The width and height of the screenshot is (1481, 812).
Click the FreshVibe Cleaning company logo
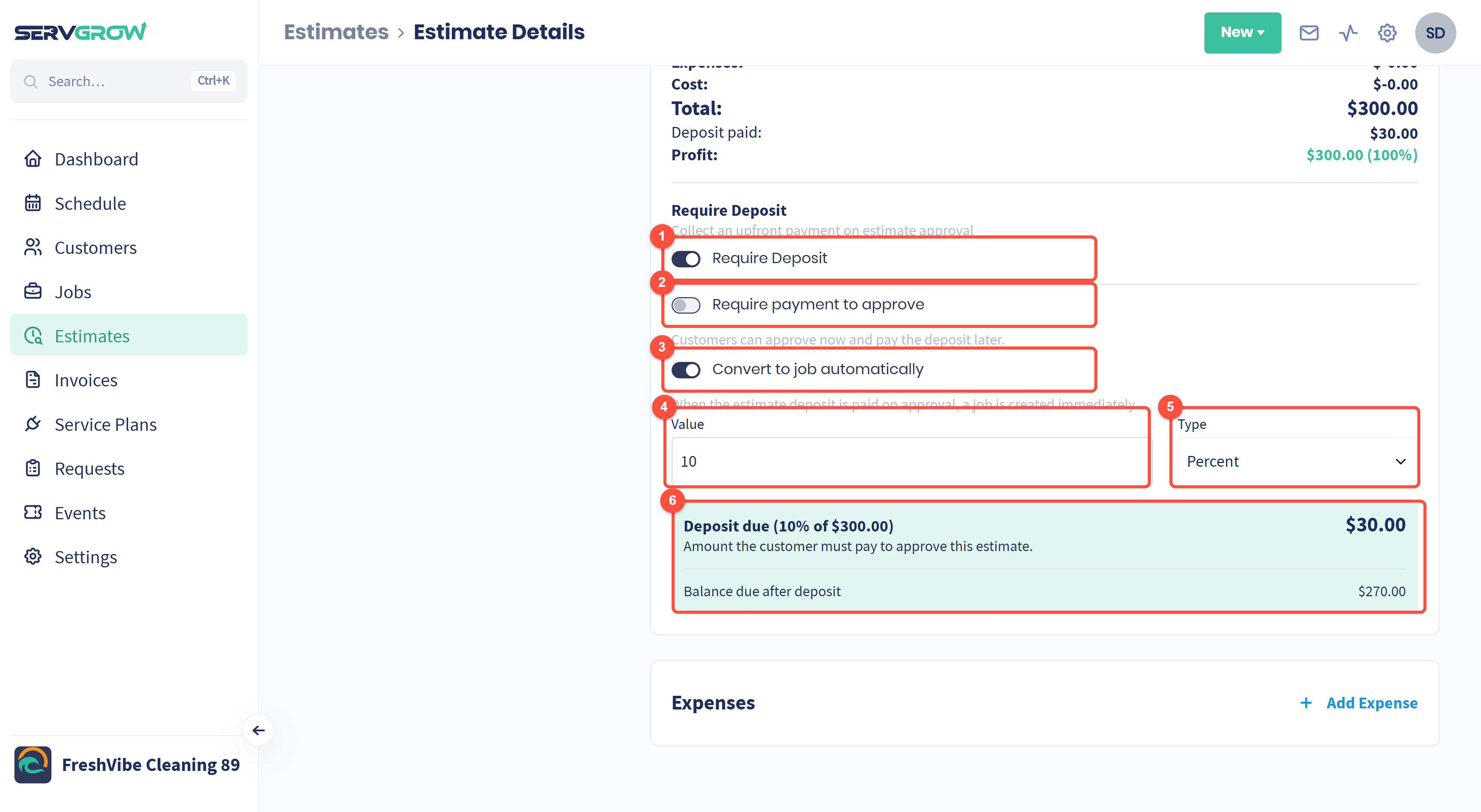click(x=33, y=765)
